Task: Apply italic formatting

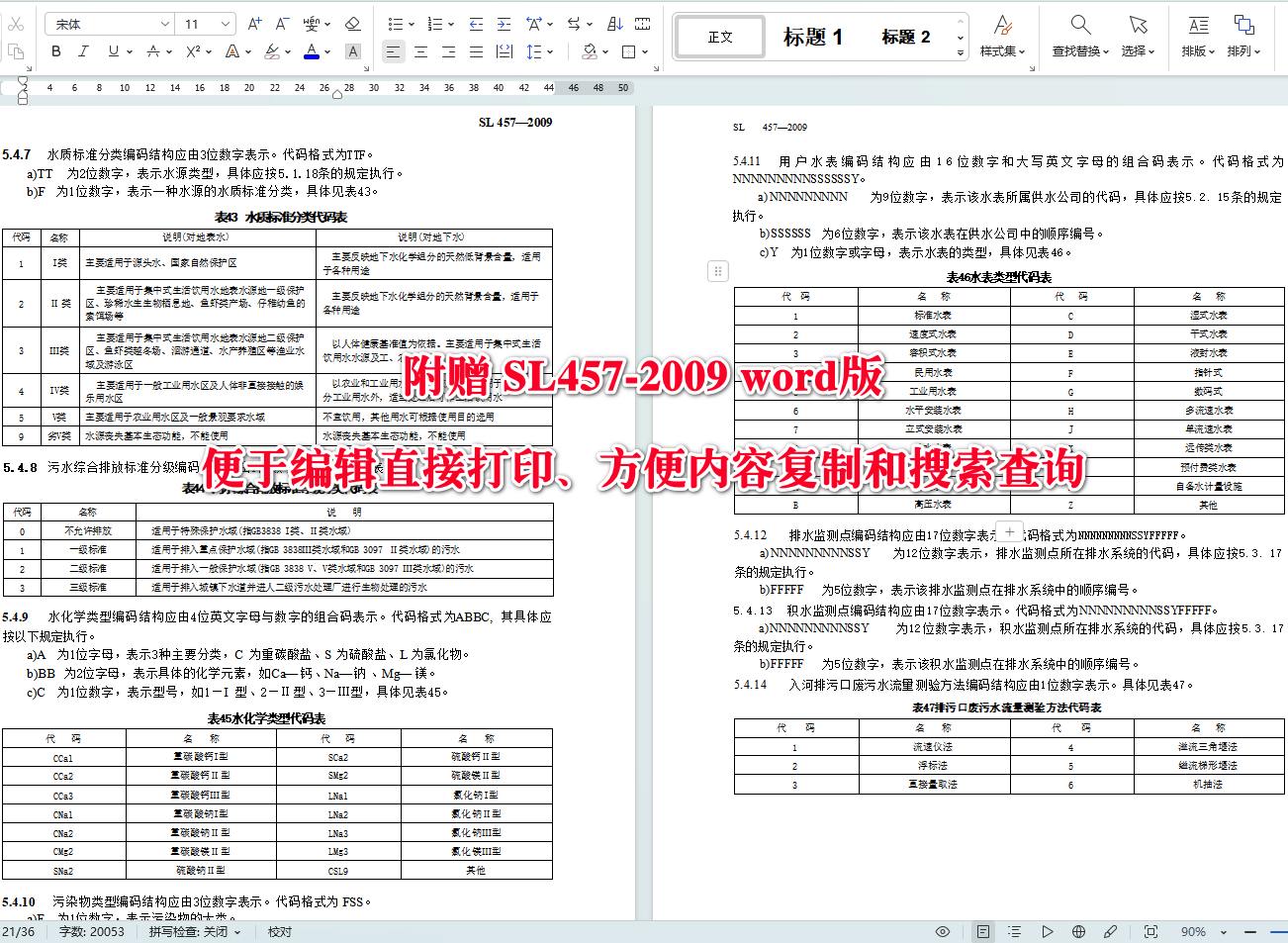Action: pyautogui.click(x=83, y=52)
